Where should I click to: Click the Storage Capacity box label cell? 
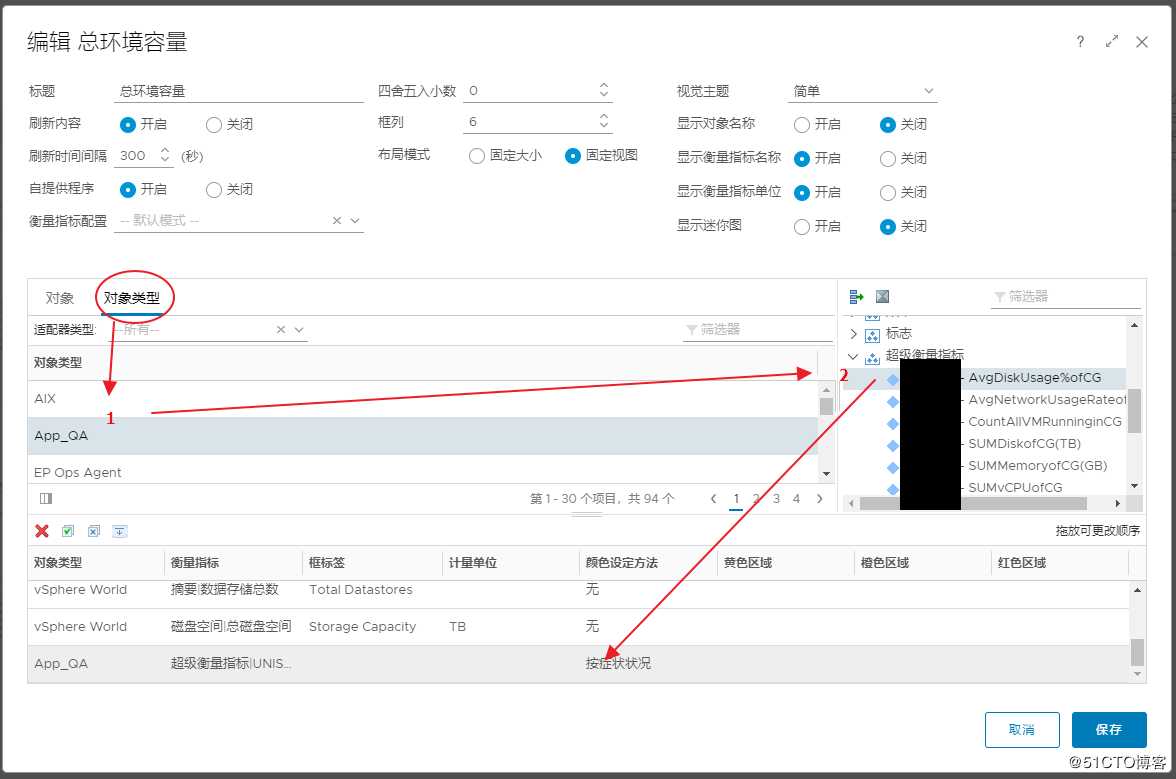[362, 627]
